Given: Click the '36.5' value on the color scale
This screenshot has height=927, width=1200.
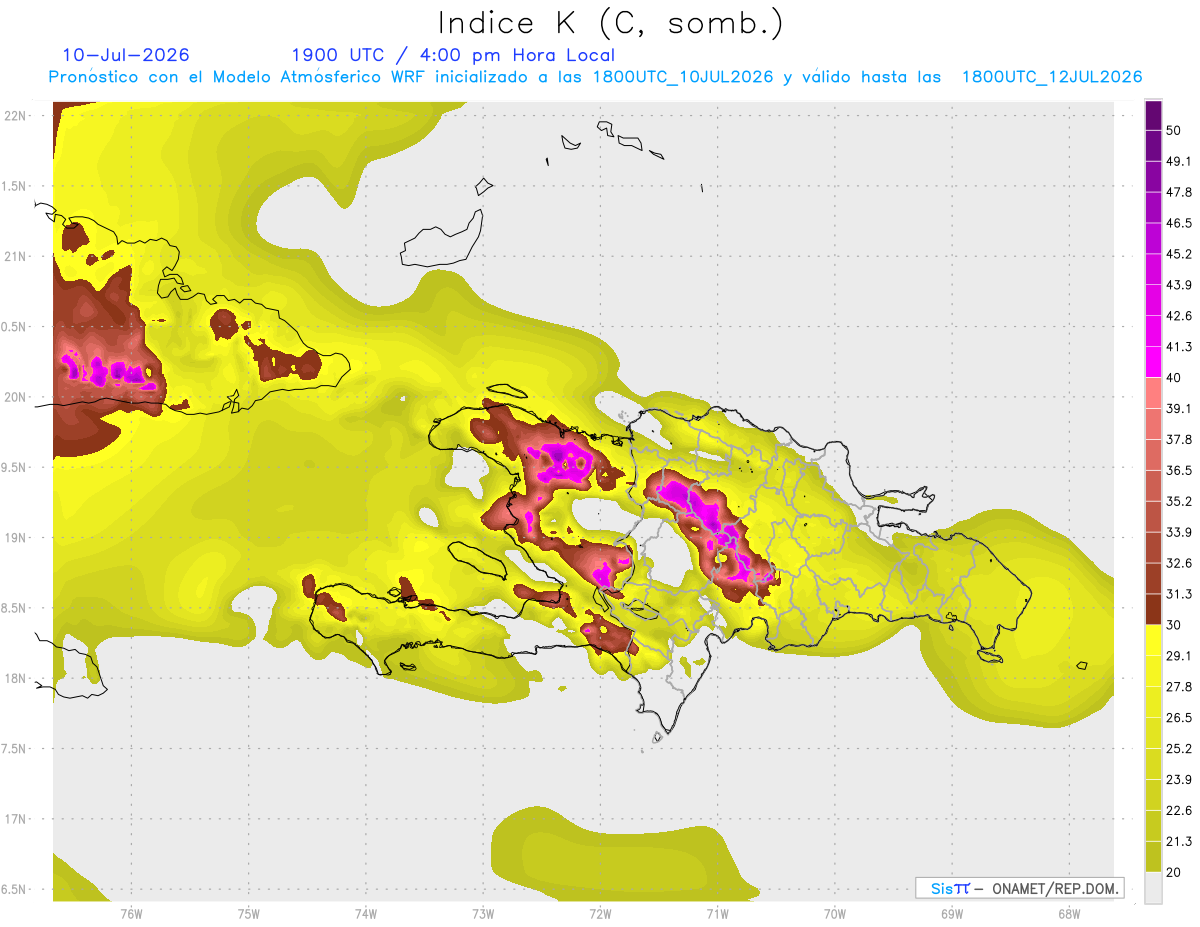Looking at the screenshot, I should (x=1179, y=470).
